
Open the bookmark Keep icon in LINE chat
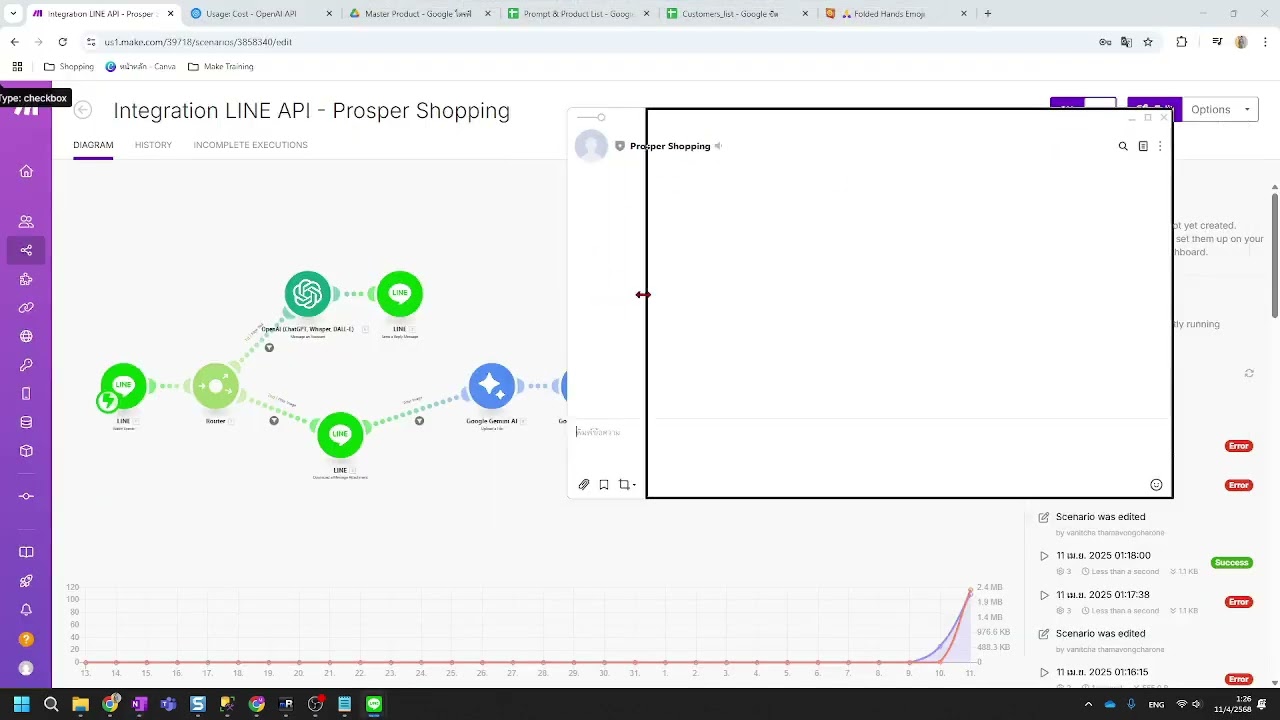(x=604, y=484)
